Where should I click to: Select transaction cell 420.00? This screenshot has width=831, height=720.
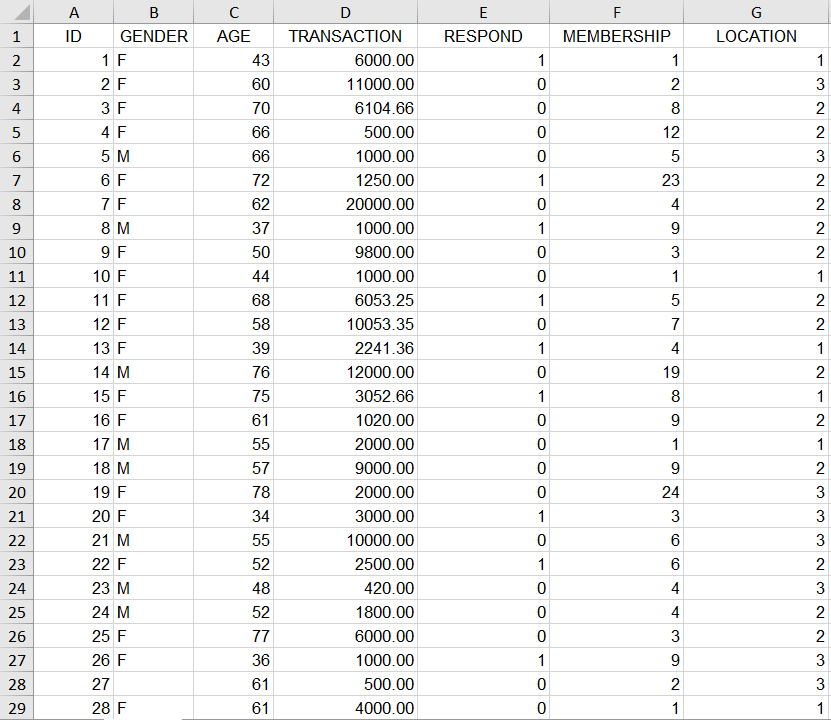point(345,588)
